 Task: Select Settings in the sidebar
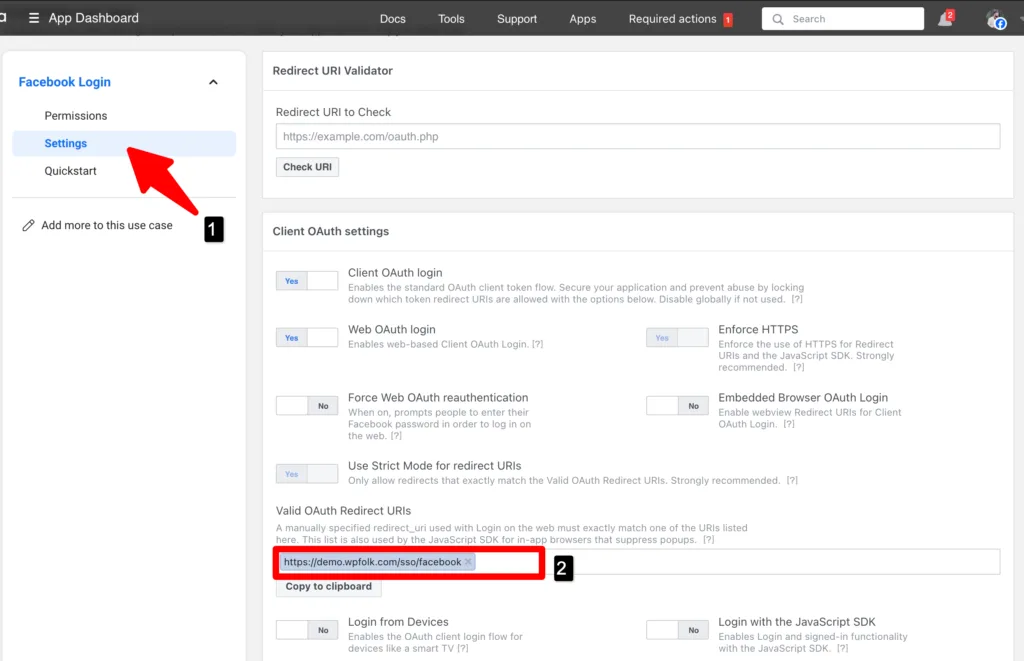pyautogui.click(x=124, y=143)
